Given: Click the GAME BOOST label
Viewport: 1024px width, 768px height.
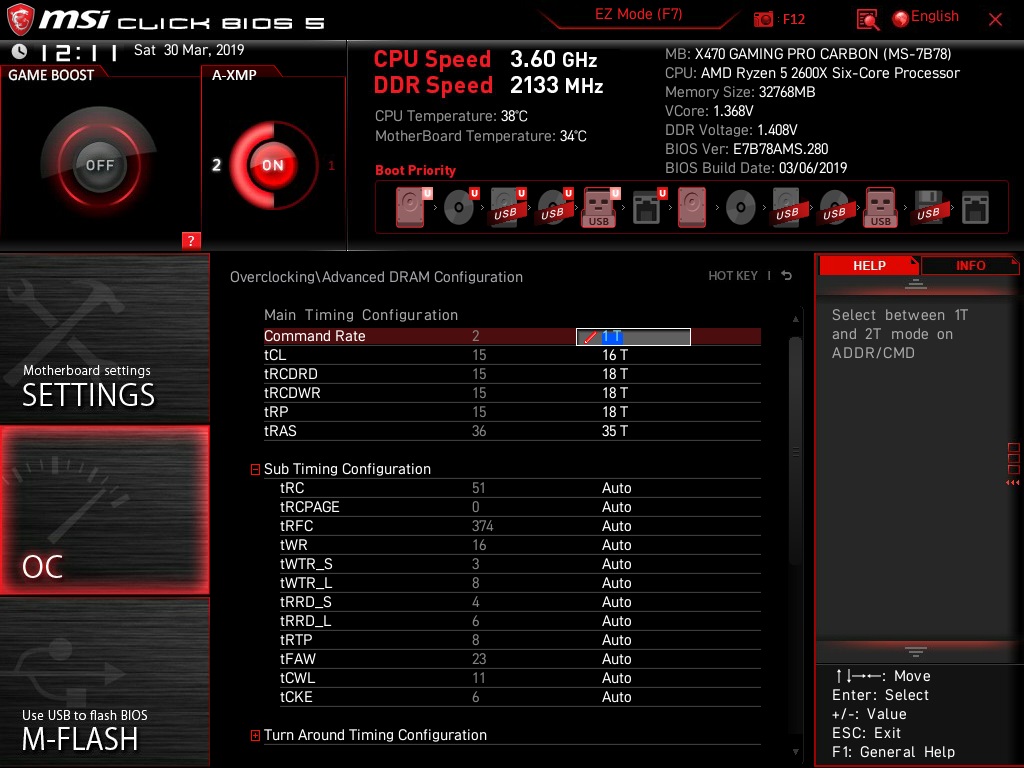Looking at the screenshot, I should pyautogui.click(x=51, y=75).
